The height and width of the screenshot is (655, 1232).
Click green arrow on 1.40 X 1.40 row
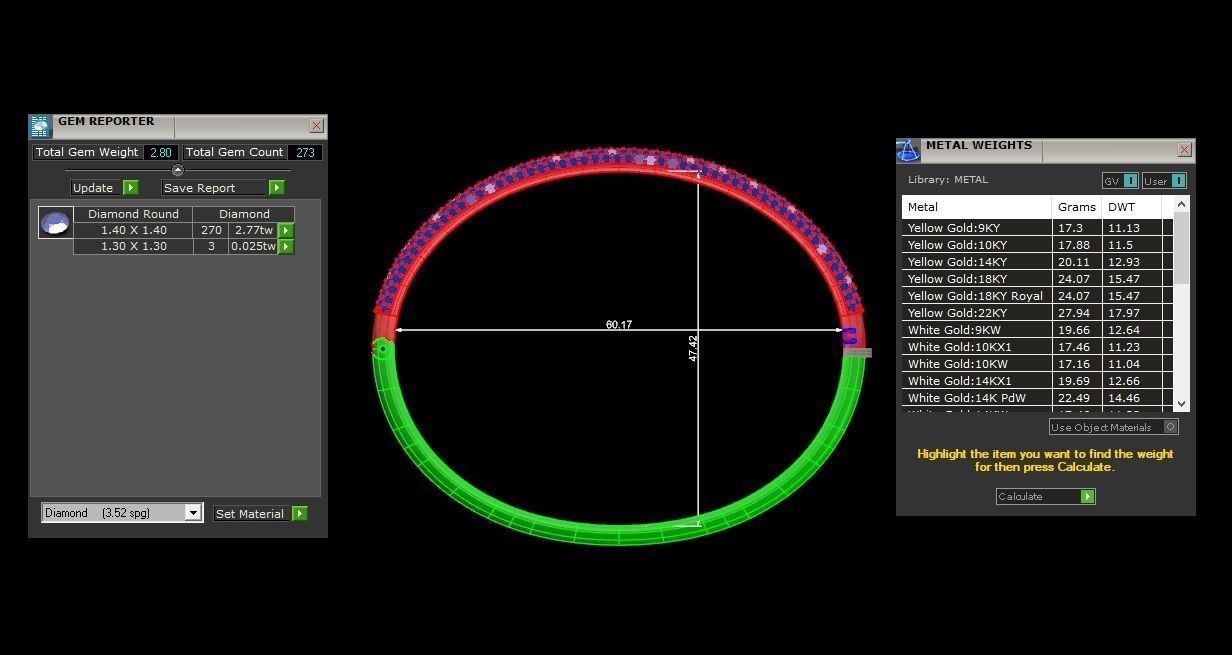286,230
